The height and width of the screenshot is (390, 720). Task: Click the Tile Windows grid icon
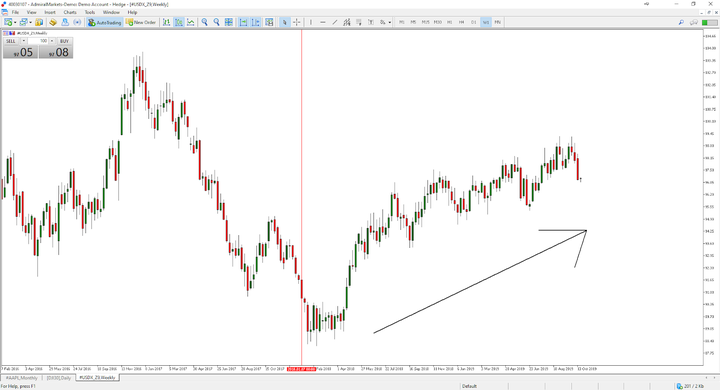[x=229, y=22]
